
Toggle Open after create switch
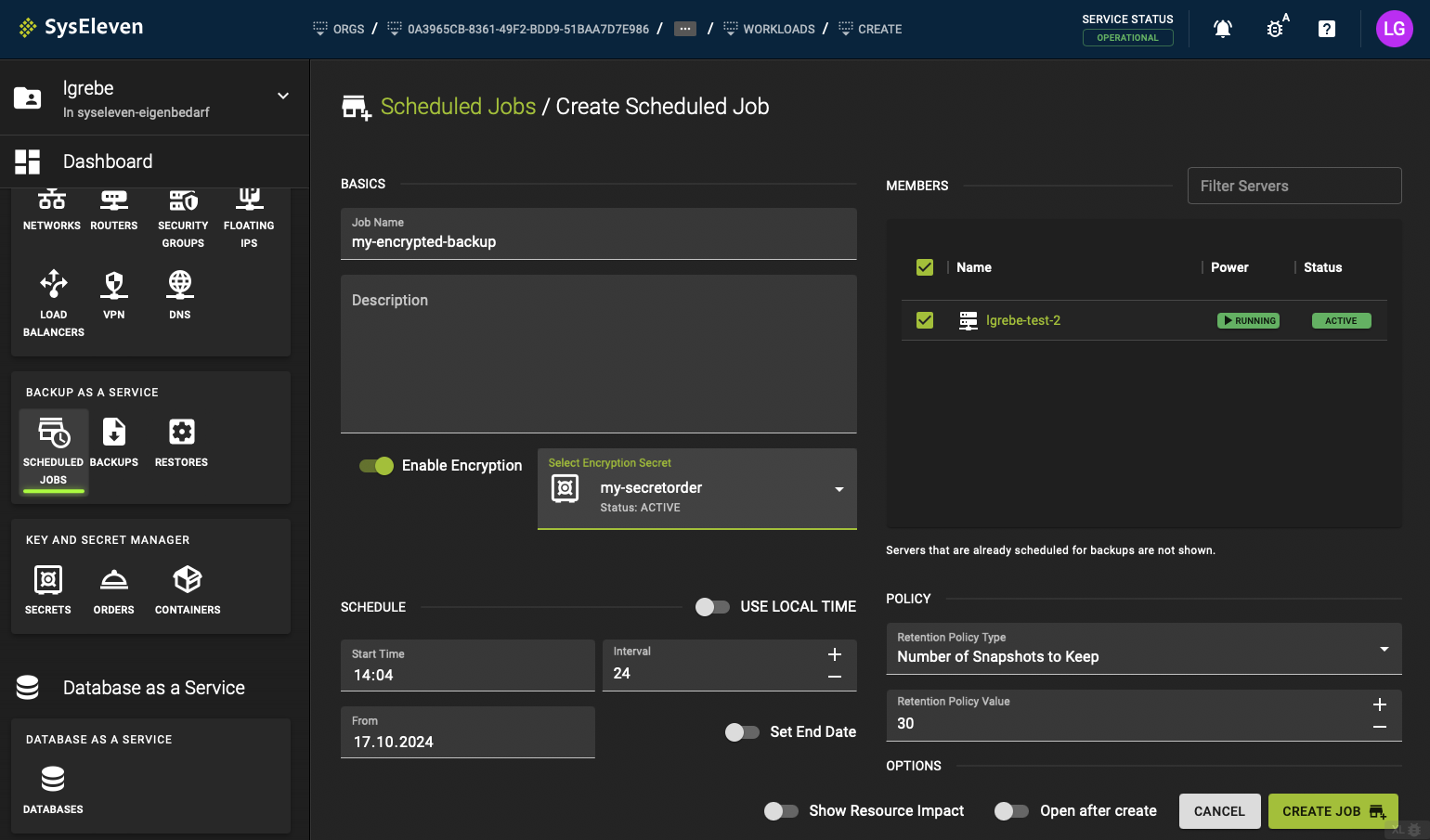pyautogui.click(x=1011, y=811)
